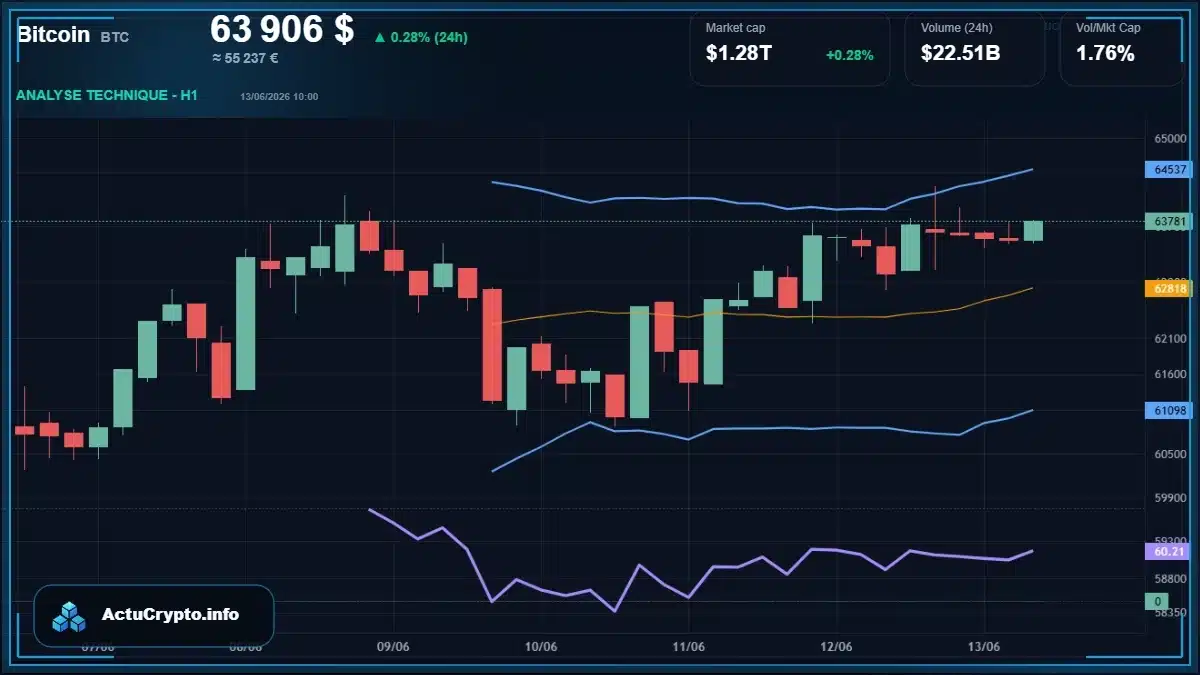Click the +0.28% in Market cap card
Image resolution: width=1200 pixels, height=675 pixels.
coord(850,55)
